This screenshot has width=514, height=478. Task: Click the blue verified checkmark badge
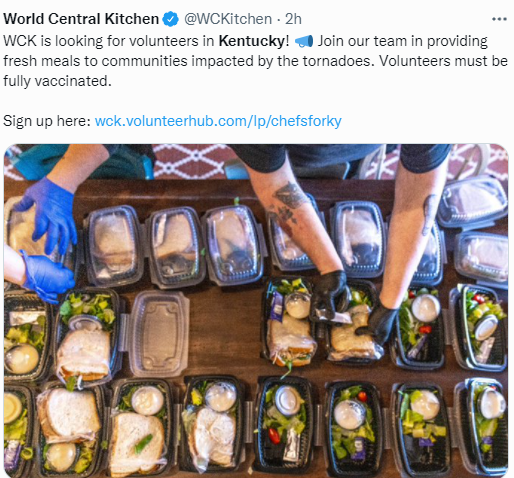coord(170,19)
